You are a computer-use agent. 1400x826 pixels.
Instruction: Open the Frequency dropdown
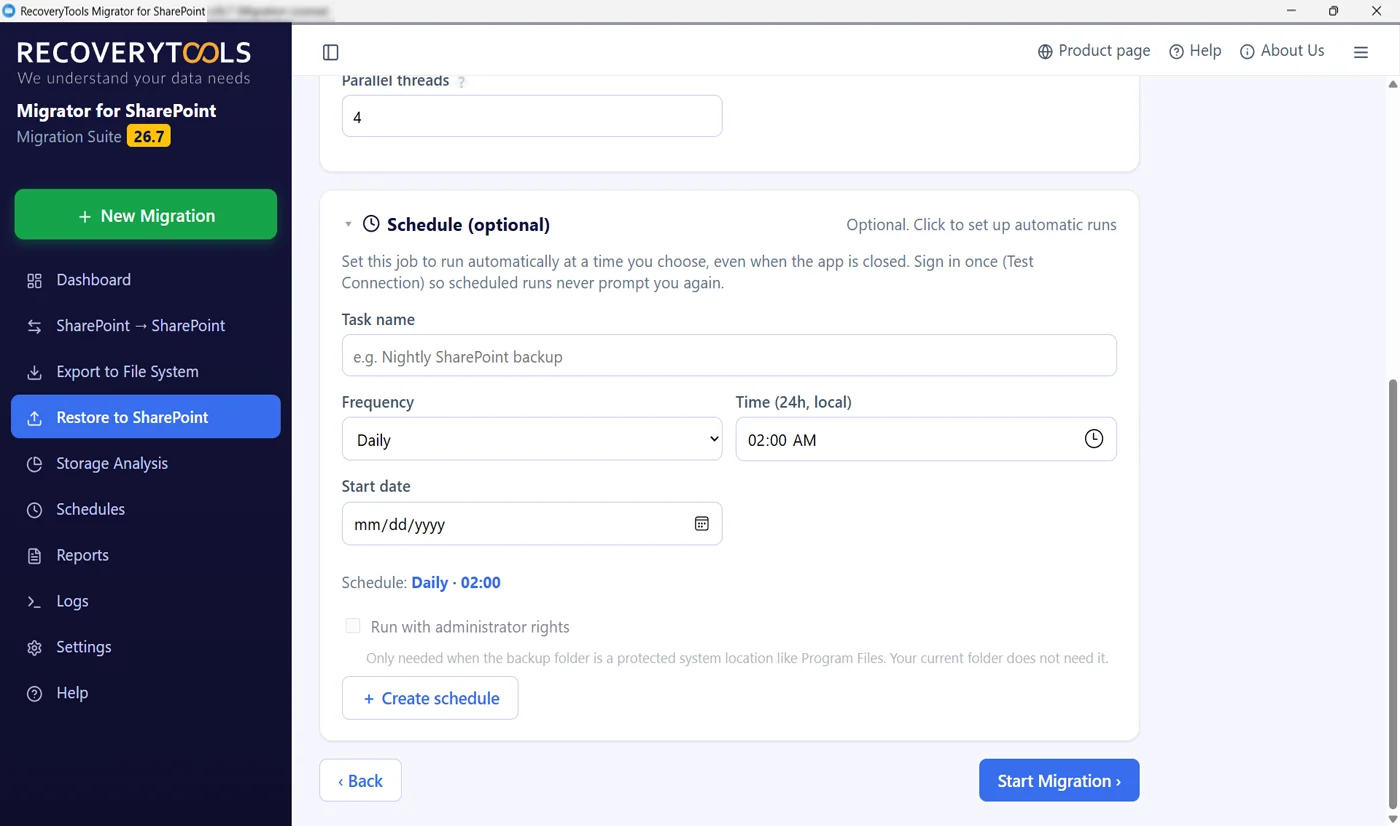pyautogui.click(x=532, y=439)
